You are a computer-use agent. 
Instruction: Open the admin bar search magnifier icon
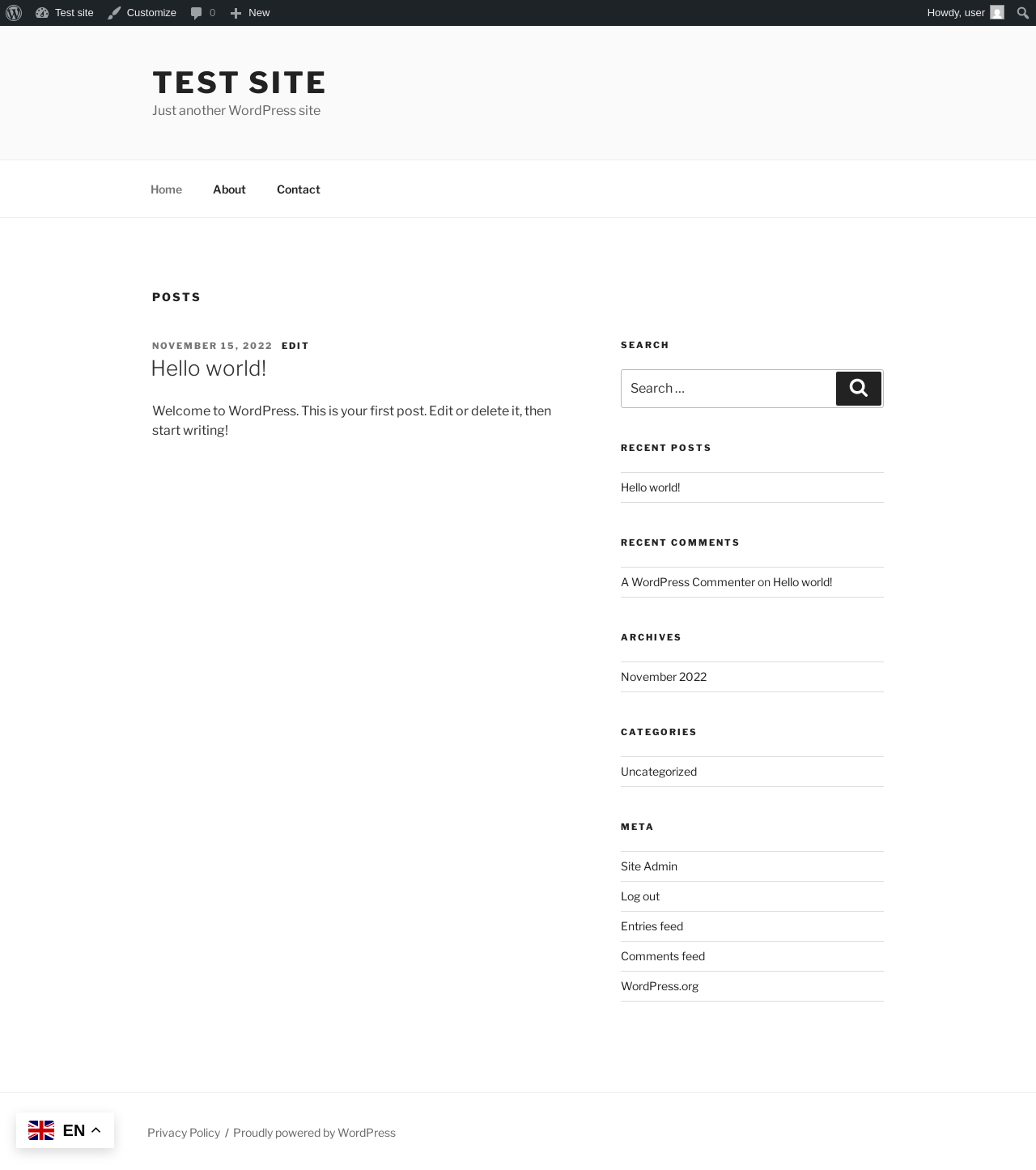tap(1022, 13)
